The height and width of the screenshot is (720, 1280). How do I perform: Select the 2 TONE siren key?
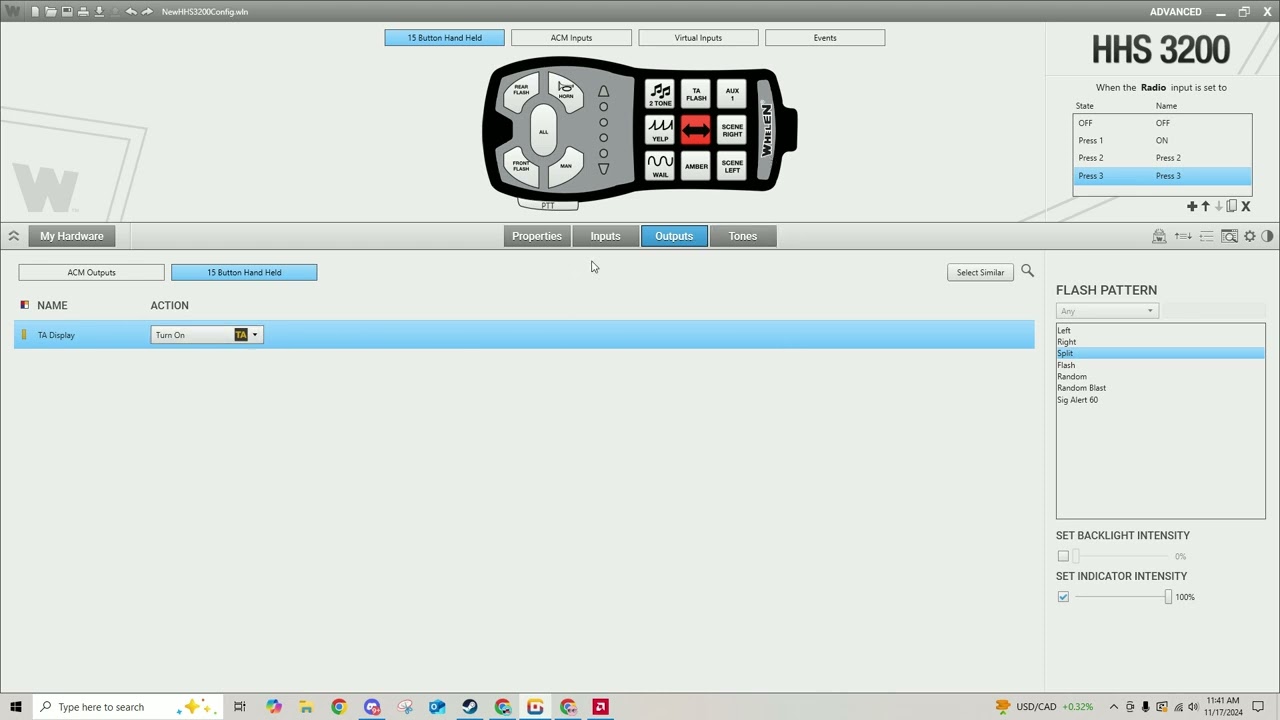coord(660,96)
